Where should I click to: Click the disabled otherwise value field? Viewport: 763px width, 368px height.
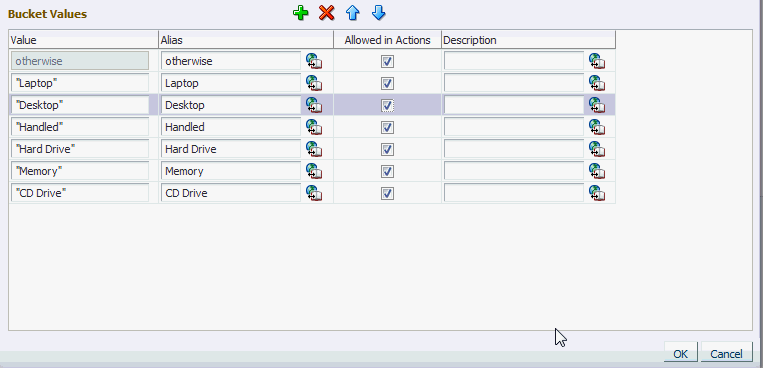(80, 61)
